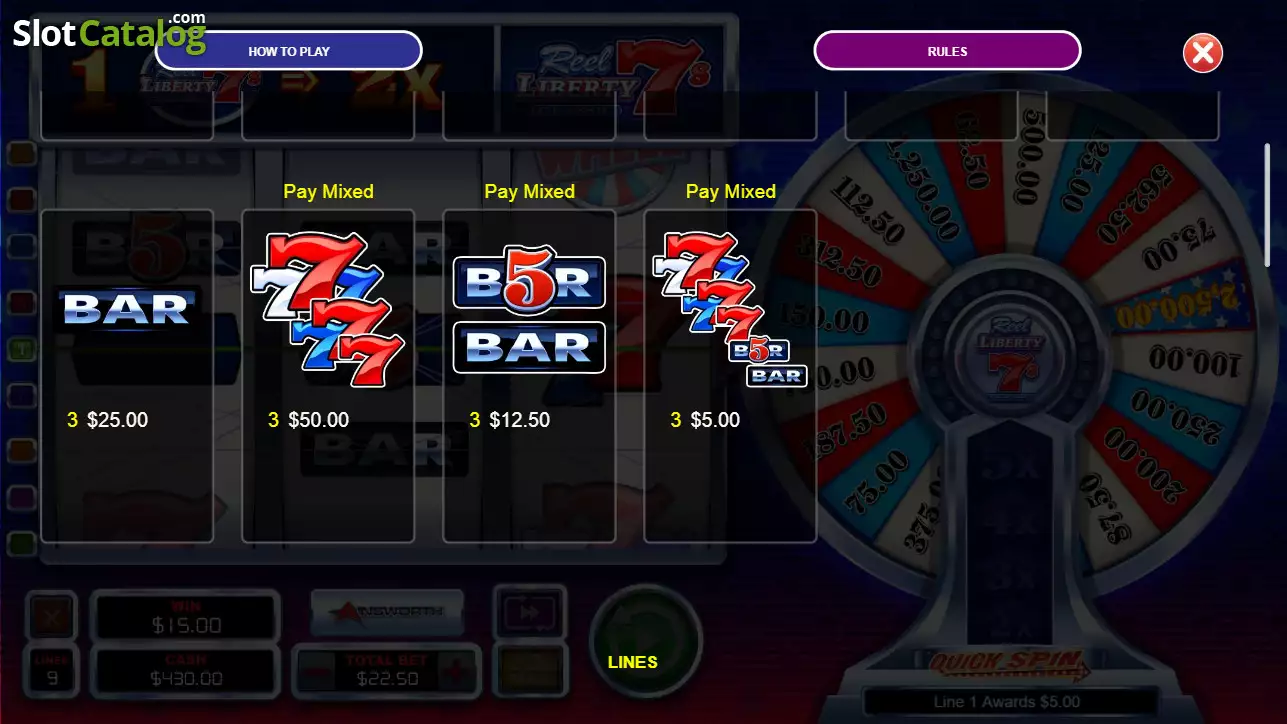Viewport: 1287px width, 724px height.
Task: Decrease total bet with minus button
Action: click(317, 672)
